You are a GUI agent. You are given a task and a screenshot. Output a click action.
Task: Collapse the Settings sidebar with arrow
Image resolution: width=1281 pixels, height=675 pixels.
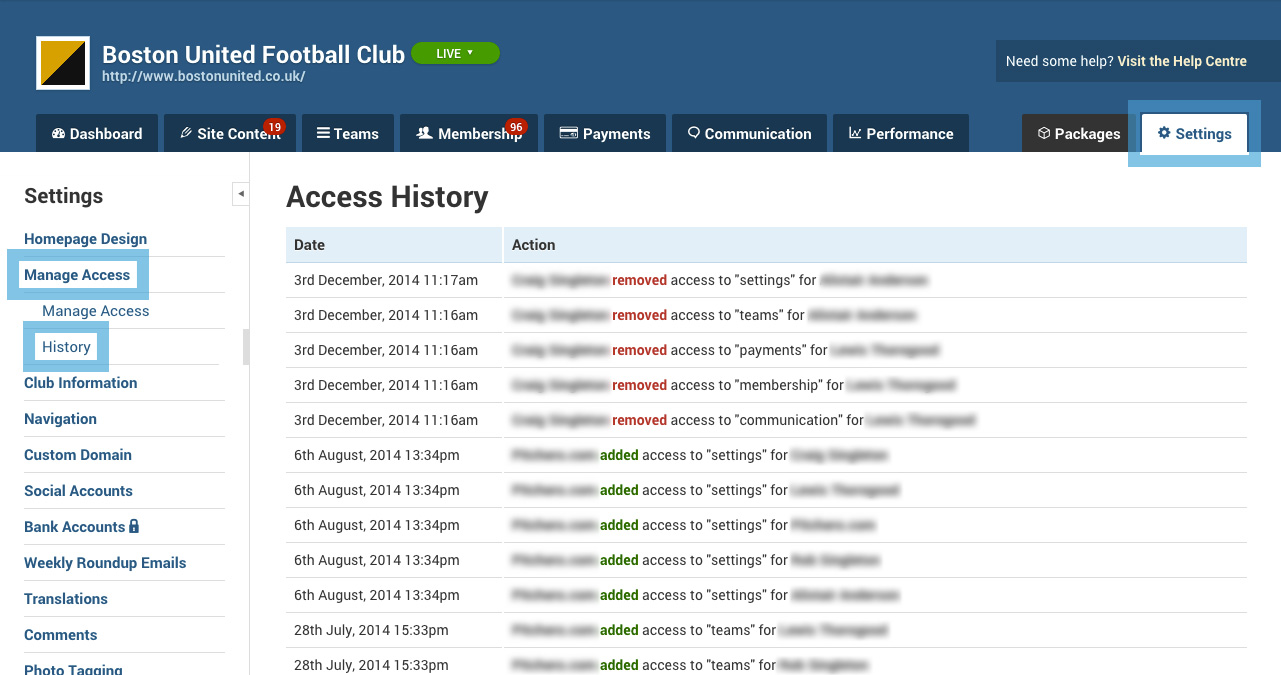click(x=240, y=194)
